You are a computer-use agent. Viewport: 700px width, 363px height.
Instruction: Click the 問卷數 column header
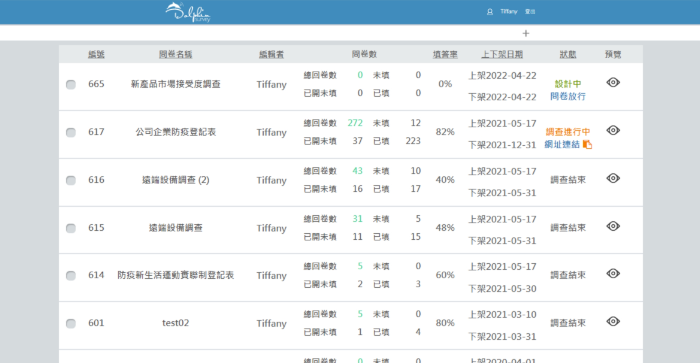(364, 54)
